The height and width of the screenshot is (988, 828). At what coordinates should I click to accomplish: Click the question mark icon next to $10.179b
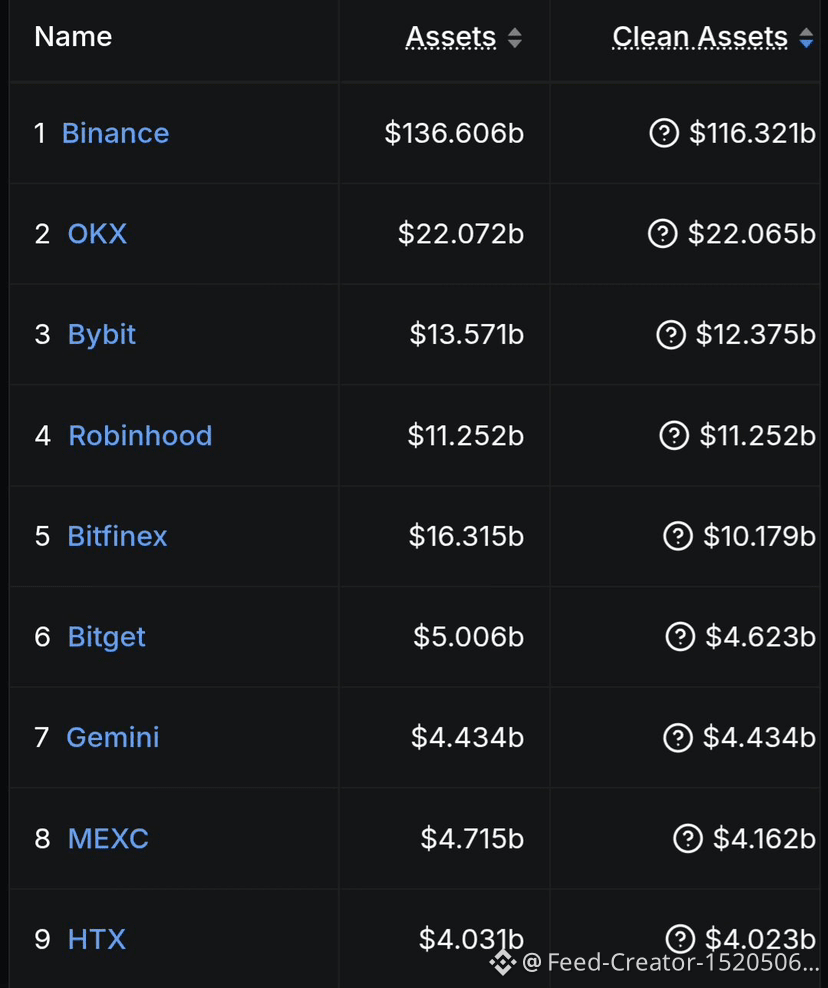coord(678,536)
